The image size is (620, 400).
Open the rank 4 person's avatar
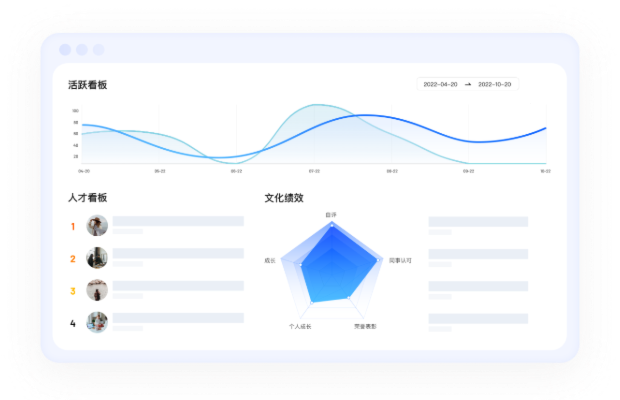click(x=97, y=323)
